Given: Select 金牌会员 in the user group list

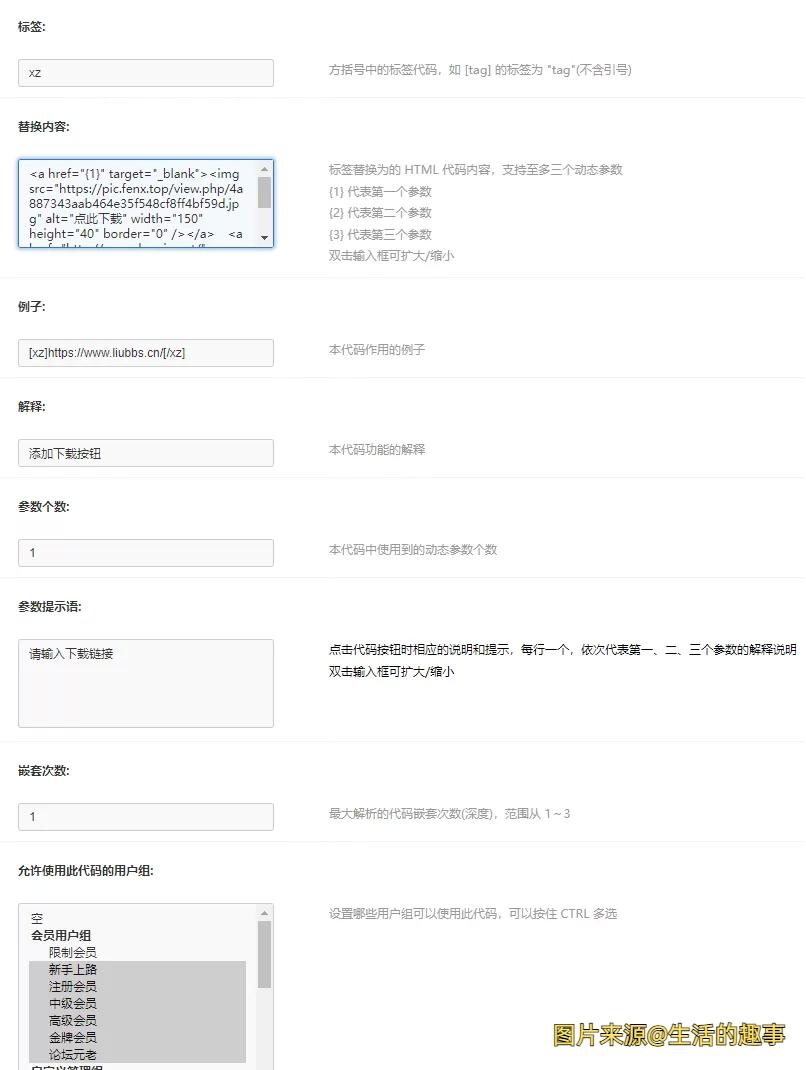Looking at the screenshot, I should click(73, 1037).
